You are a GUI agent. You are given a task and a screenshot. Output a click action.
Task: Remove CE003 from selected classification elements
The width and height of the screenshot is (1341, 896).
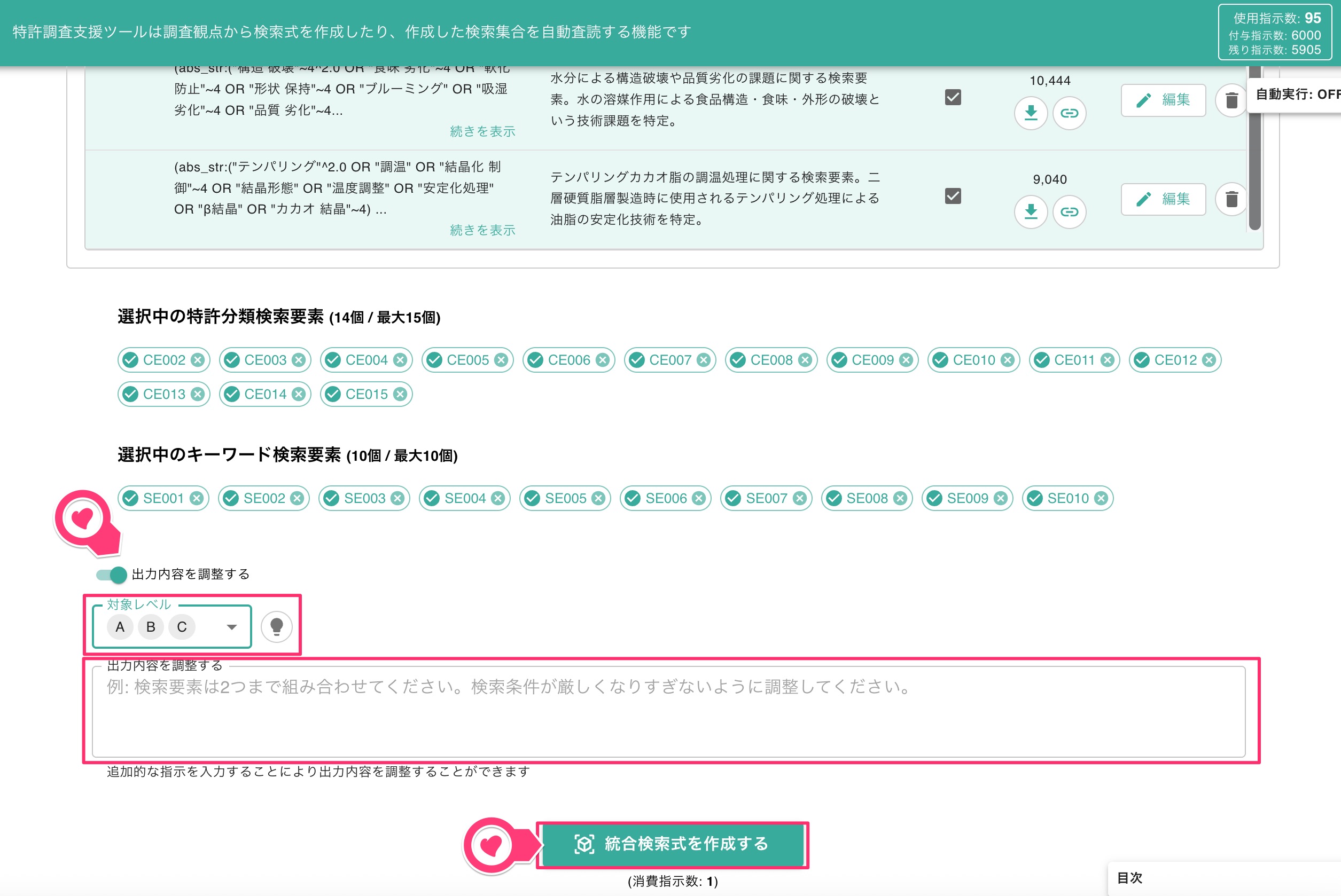pyautogui.click(x=299, y=360)
